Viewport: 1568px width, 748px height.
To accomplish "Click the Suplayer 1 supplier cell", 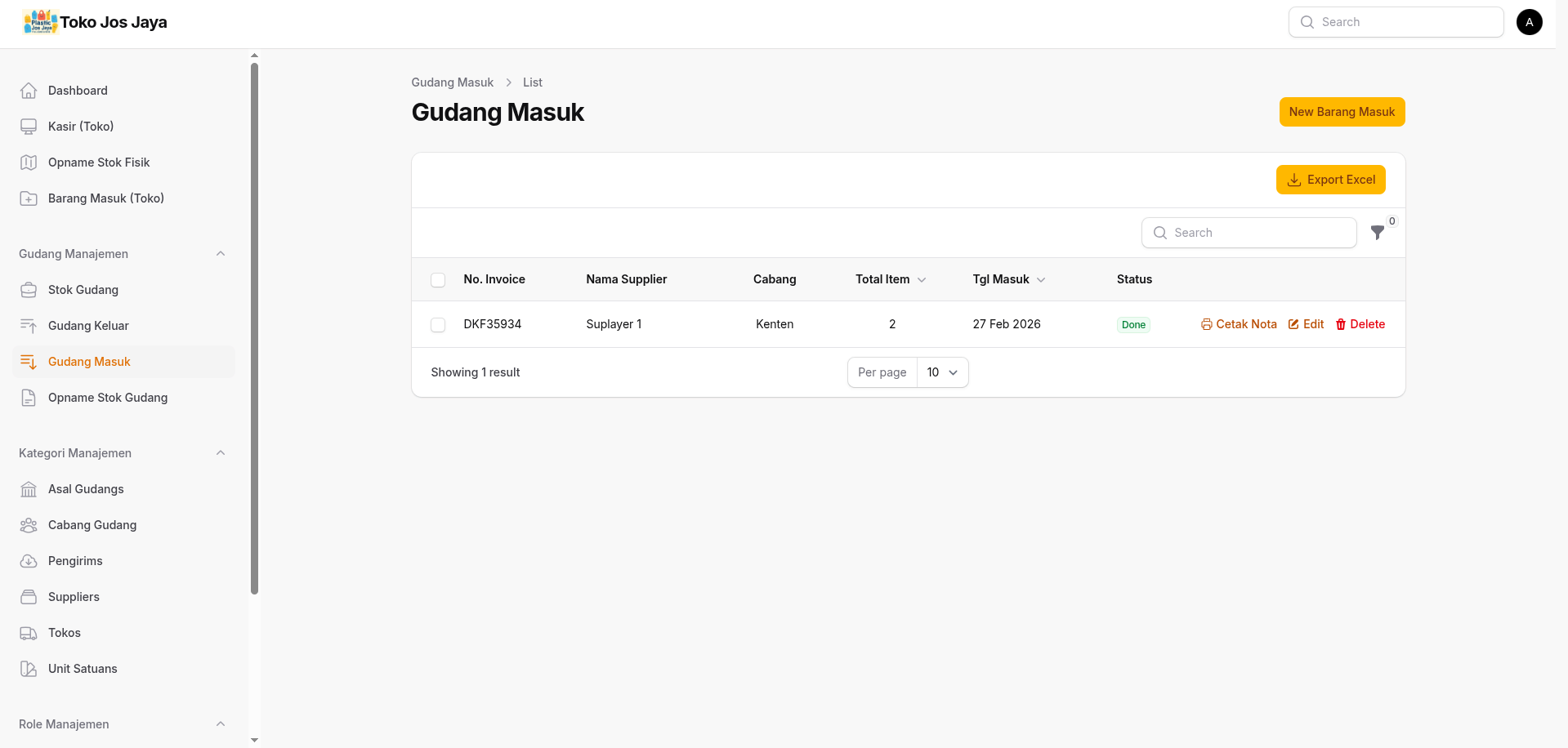I will (614, 324).
